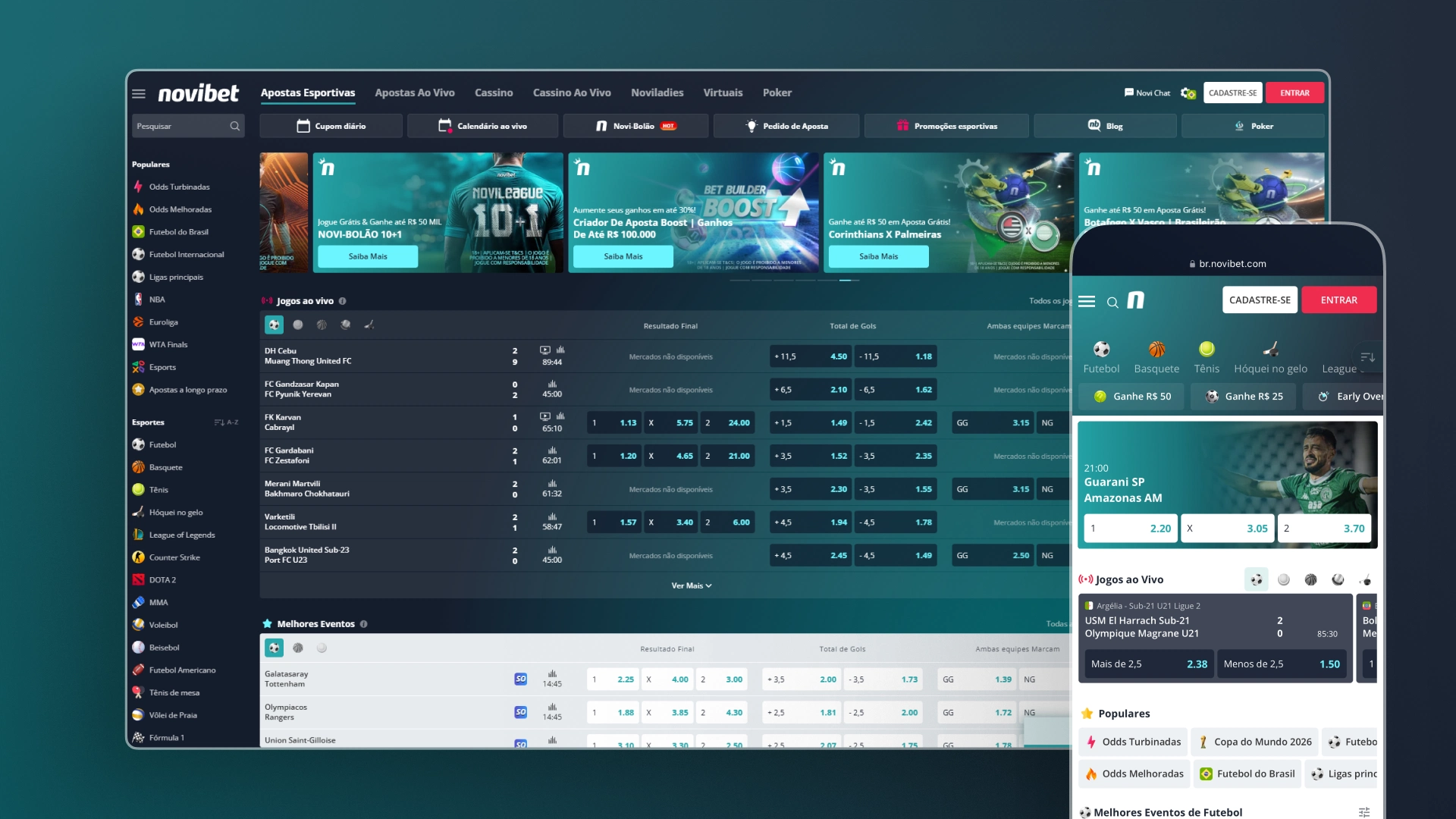
Task: Click the live score statistics icon for Varketili
Action: point(552,516)
